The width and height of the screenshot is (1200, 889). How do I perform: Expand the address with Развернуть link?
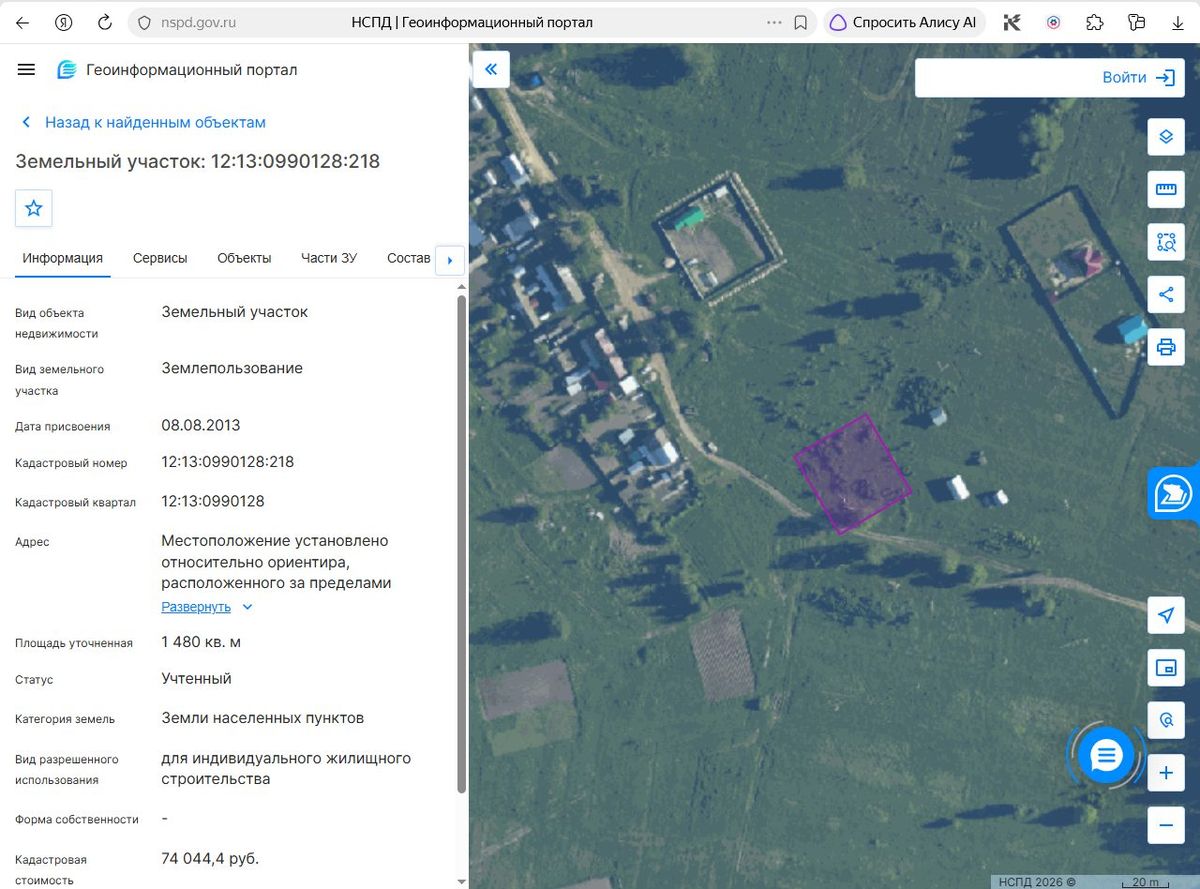pos(207,607)
